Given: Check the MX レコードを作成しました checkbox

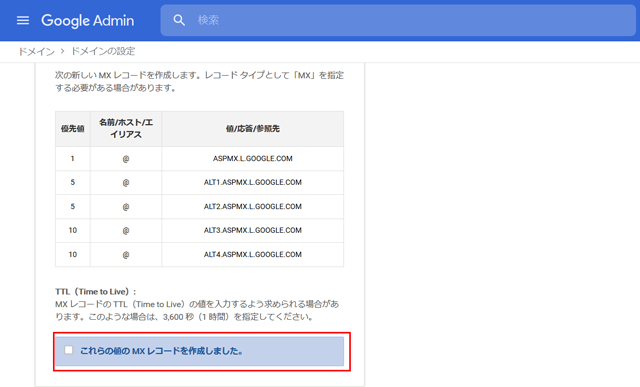Looking at the screenshot, I should [x=69, y=350].
